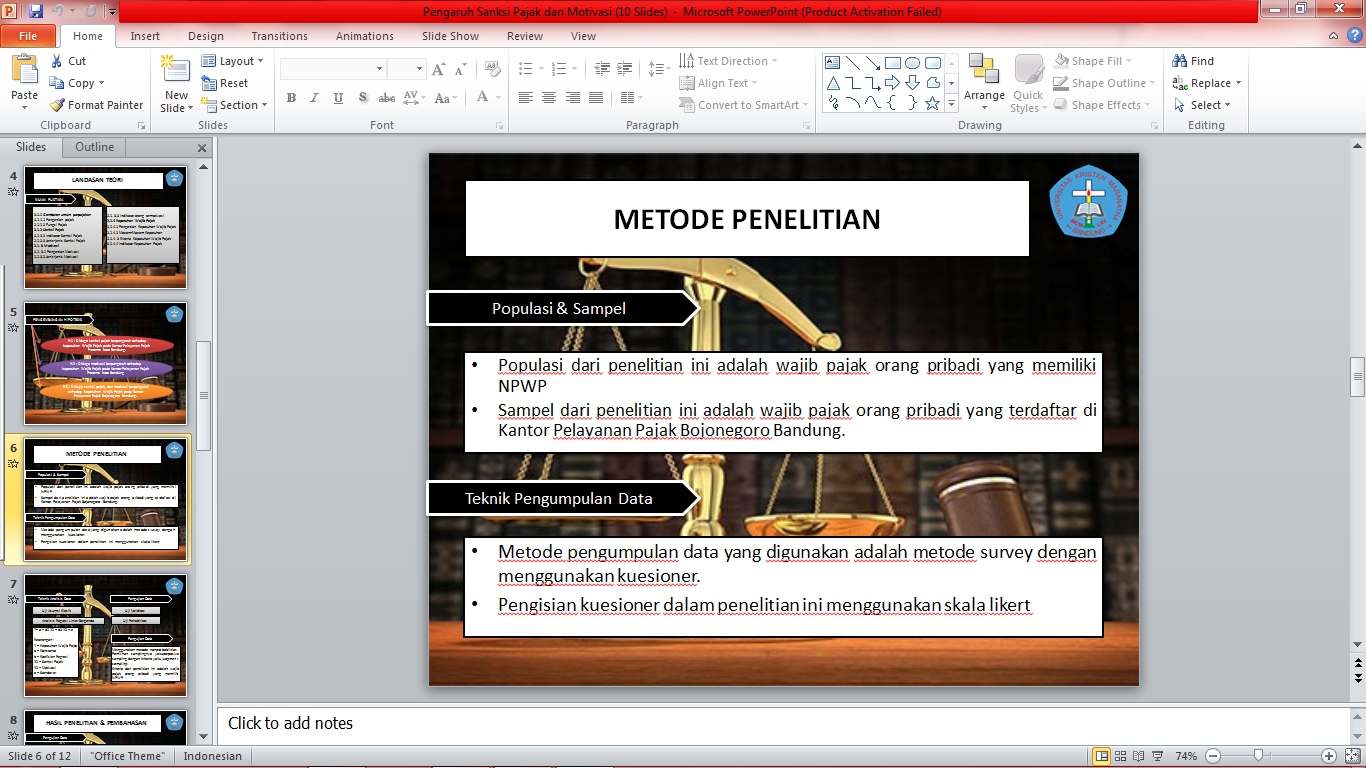Cut the selection with the scissors icon
This screenshot has width=1366, height=768.
(x=57, y=61)
